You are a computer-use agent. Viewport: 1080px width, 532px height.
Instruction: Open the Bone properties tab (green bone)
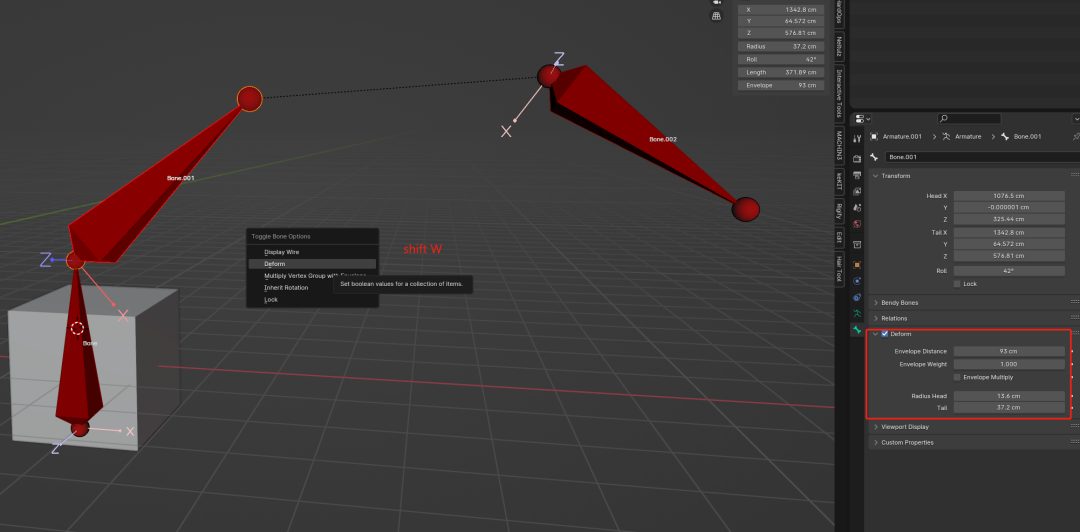(857, 330)
